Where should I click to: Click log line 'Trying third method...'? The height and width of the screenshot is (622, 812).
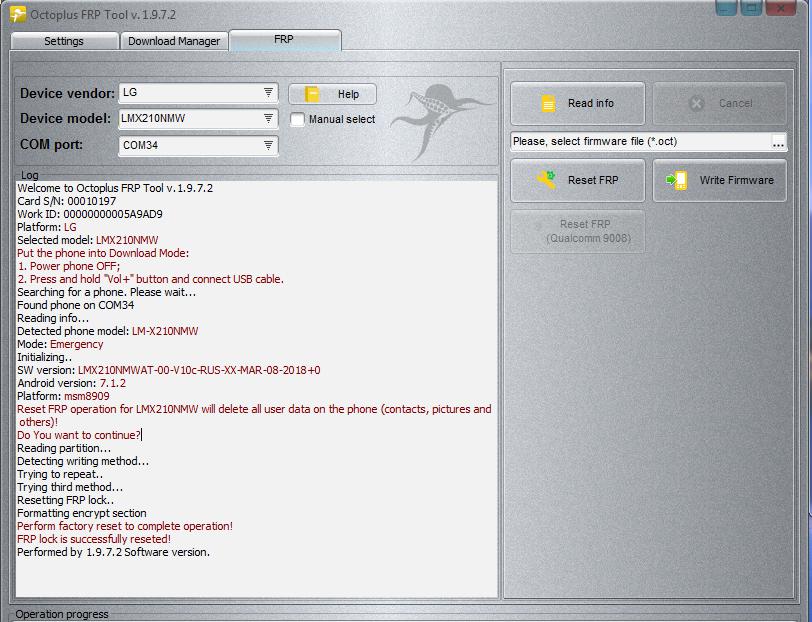coord(70,487)
